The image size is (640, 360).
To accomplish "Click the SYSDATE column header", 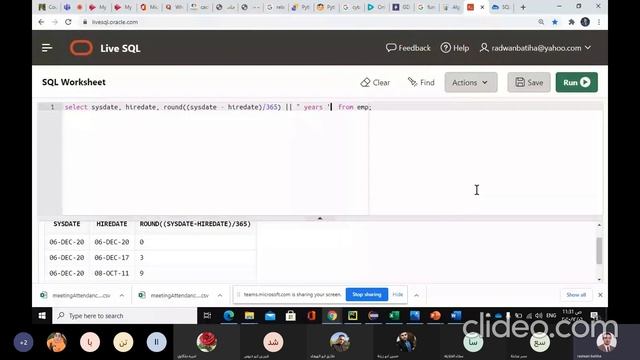I will (x=67, y=224).
